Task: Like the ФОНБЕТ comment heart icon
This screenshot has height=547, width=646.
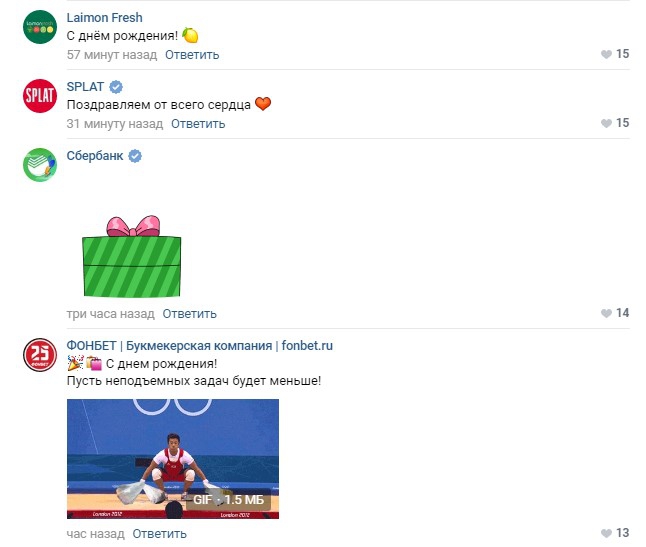Action: [606, 533]
